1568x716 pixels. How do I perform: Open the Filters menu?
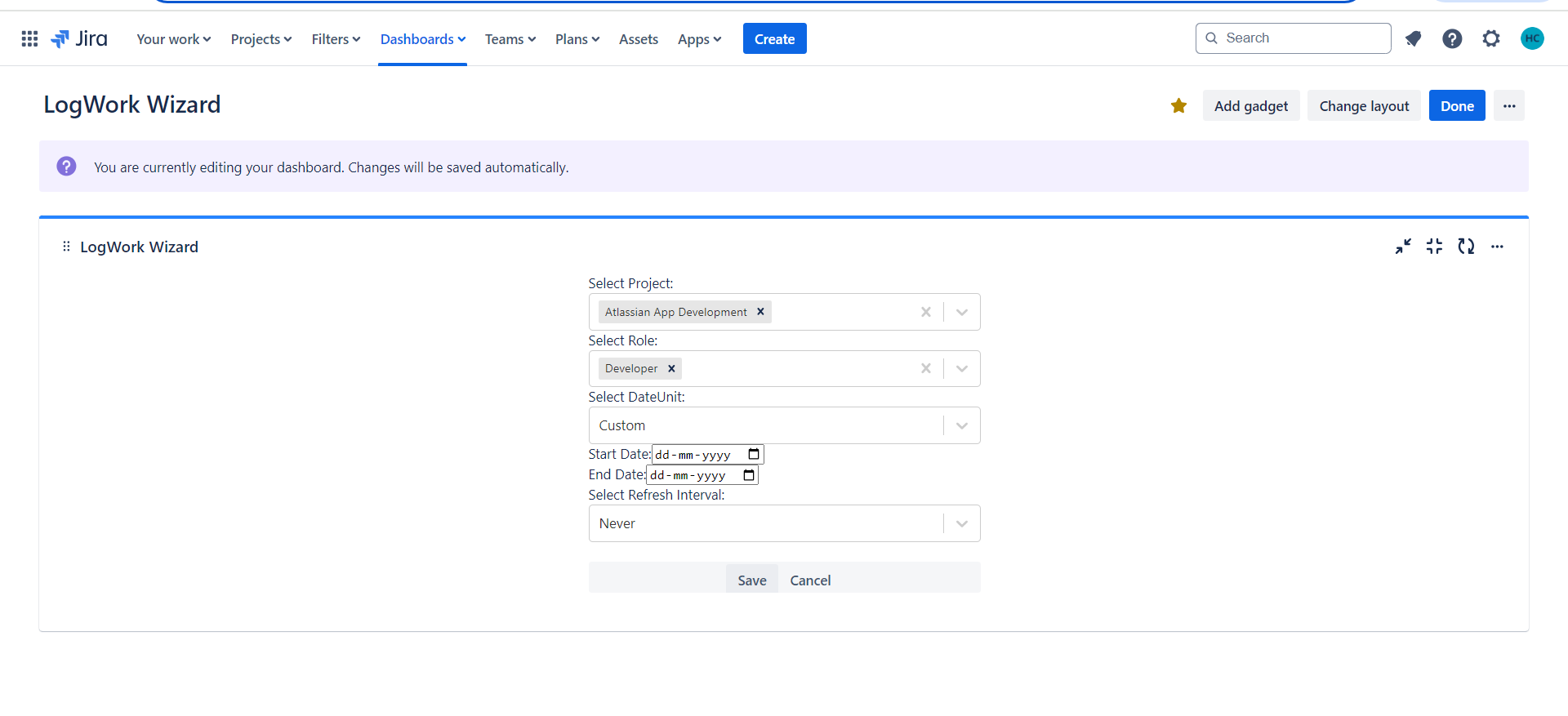336,39
